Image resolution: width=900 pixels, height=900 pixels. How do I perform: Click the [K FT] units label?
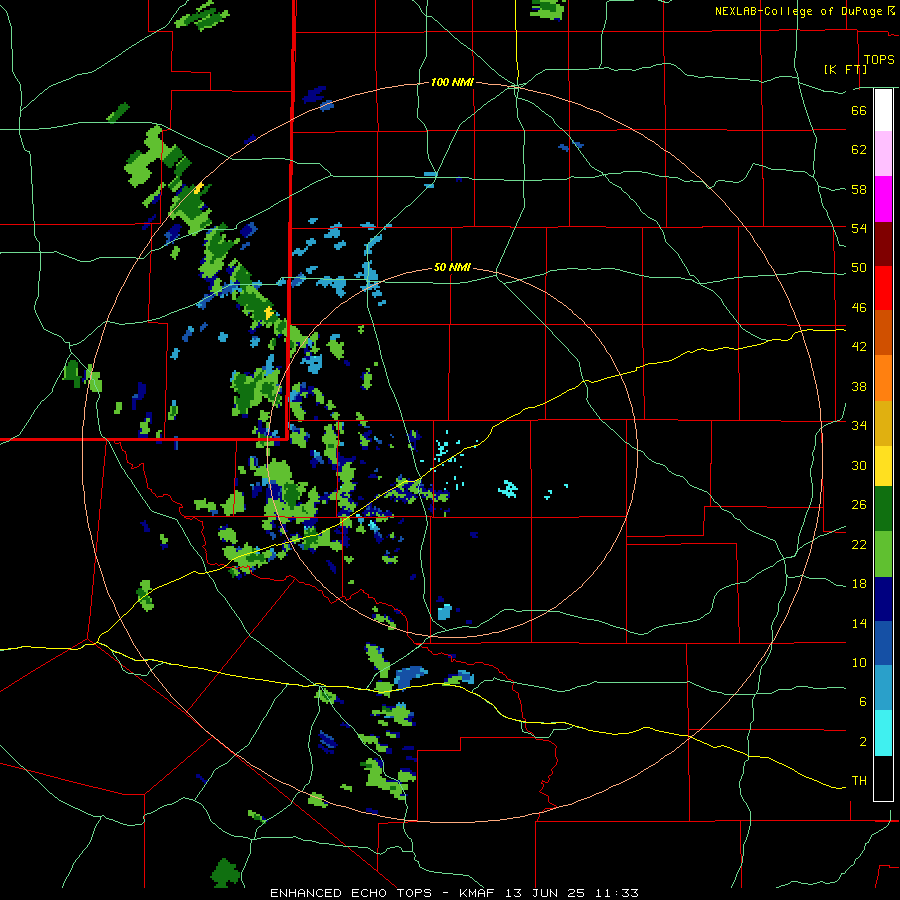(845, 69)
